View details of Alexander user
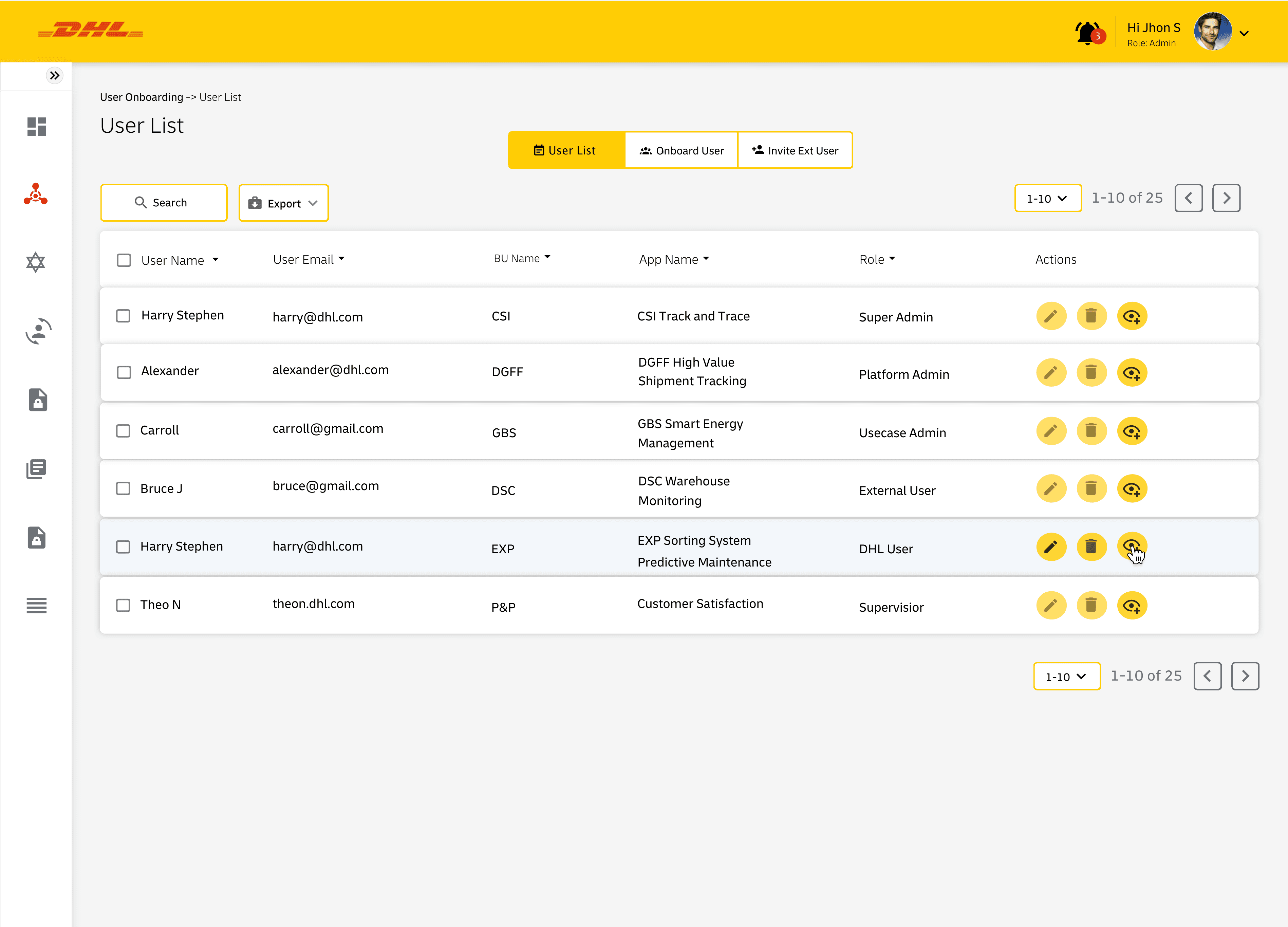The image size is (1288, 927). (1132, 373)
